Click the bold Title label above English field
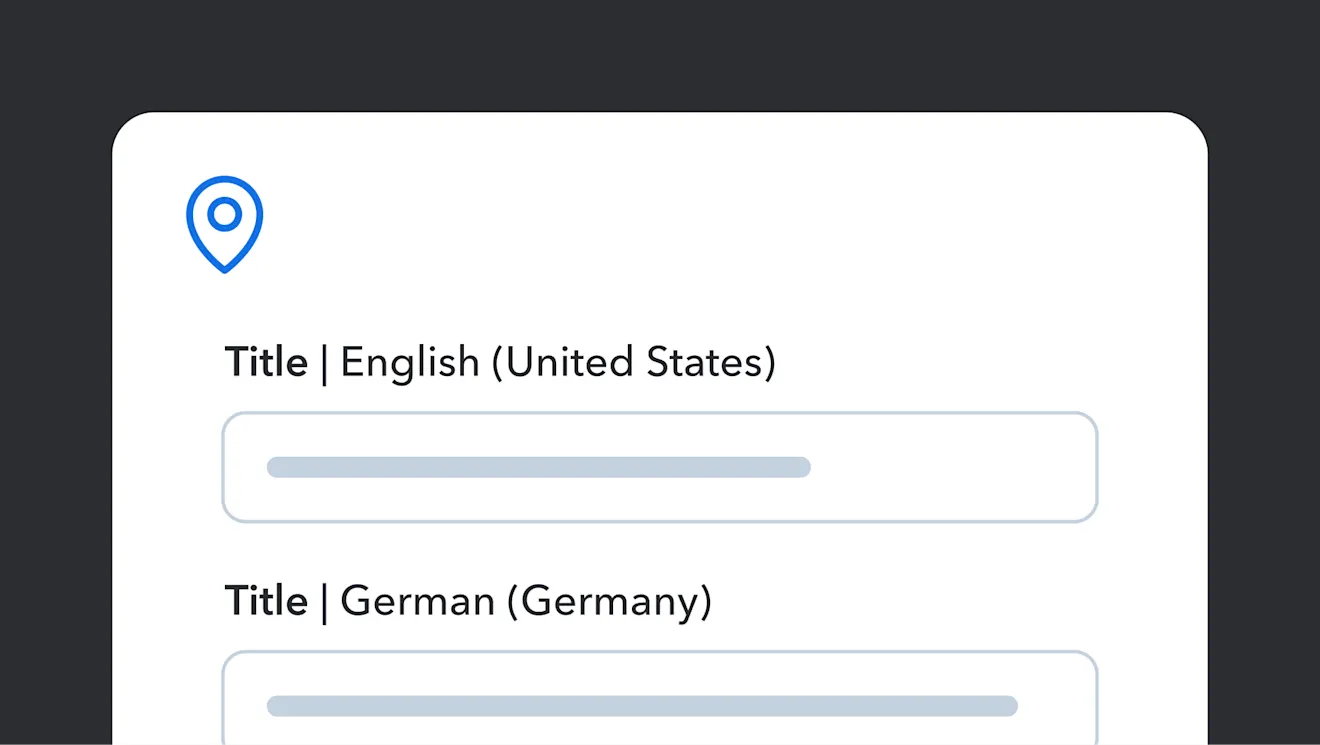The image size is (1320, 745). (x=266, y=362)
